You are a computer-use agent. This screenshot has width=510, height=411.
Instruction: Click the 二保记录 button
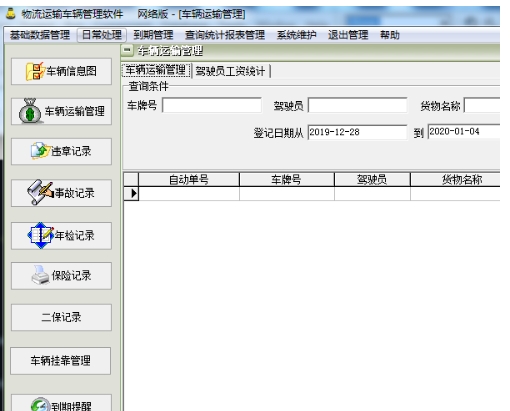pos(61,317)
